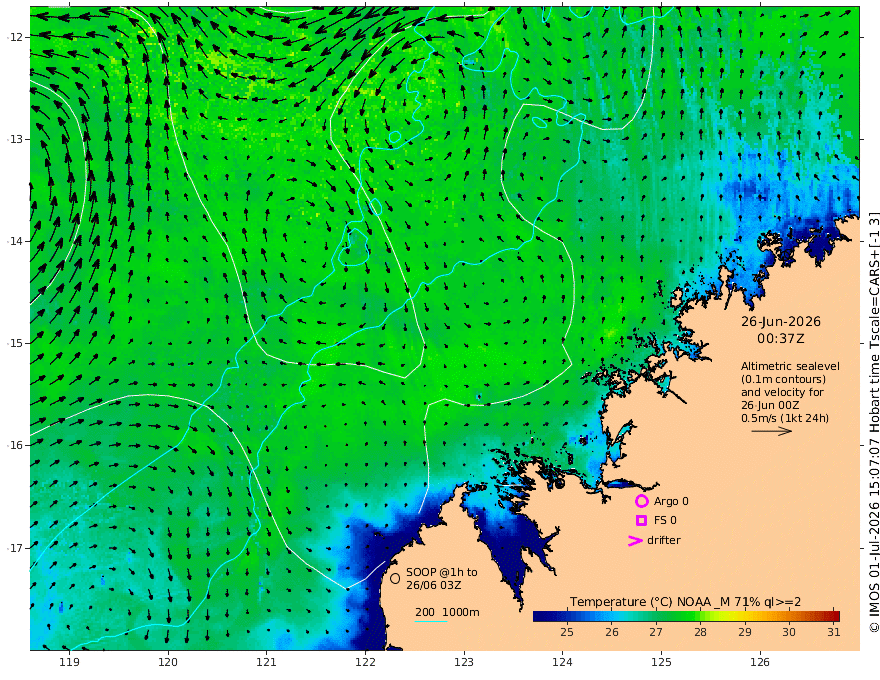Click the cyan 200m depth contour legend line
This screenshot has width=880, height=680.
point(430,621)
